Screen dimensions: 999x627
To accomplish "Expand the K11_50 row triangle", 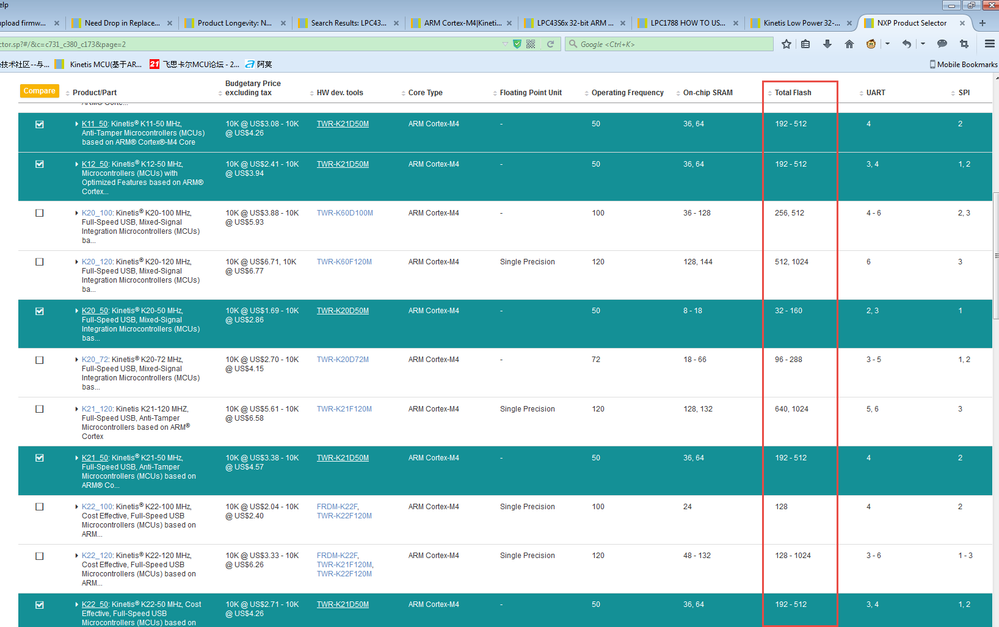I will [77, 124].
